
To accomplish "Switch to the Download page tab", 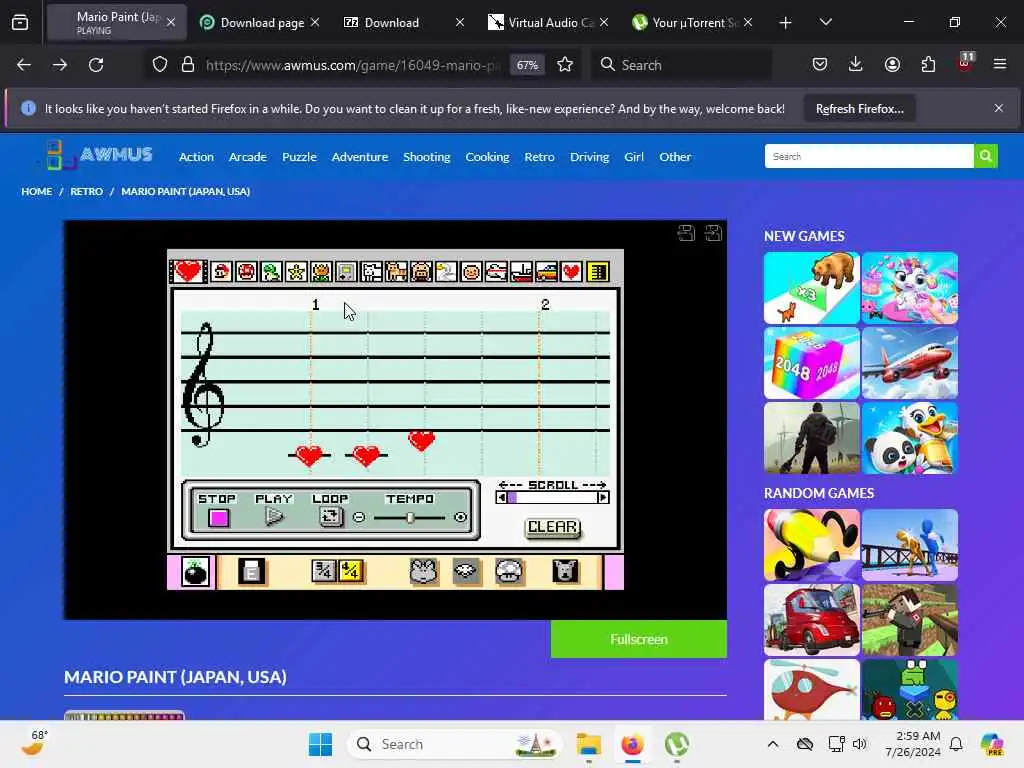I will [261, 22].
